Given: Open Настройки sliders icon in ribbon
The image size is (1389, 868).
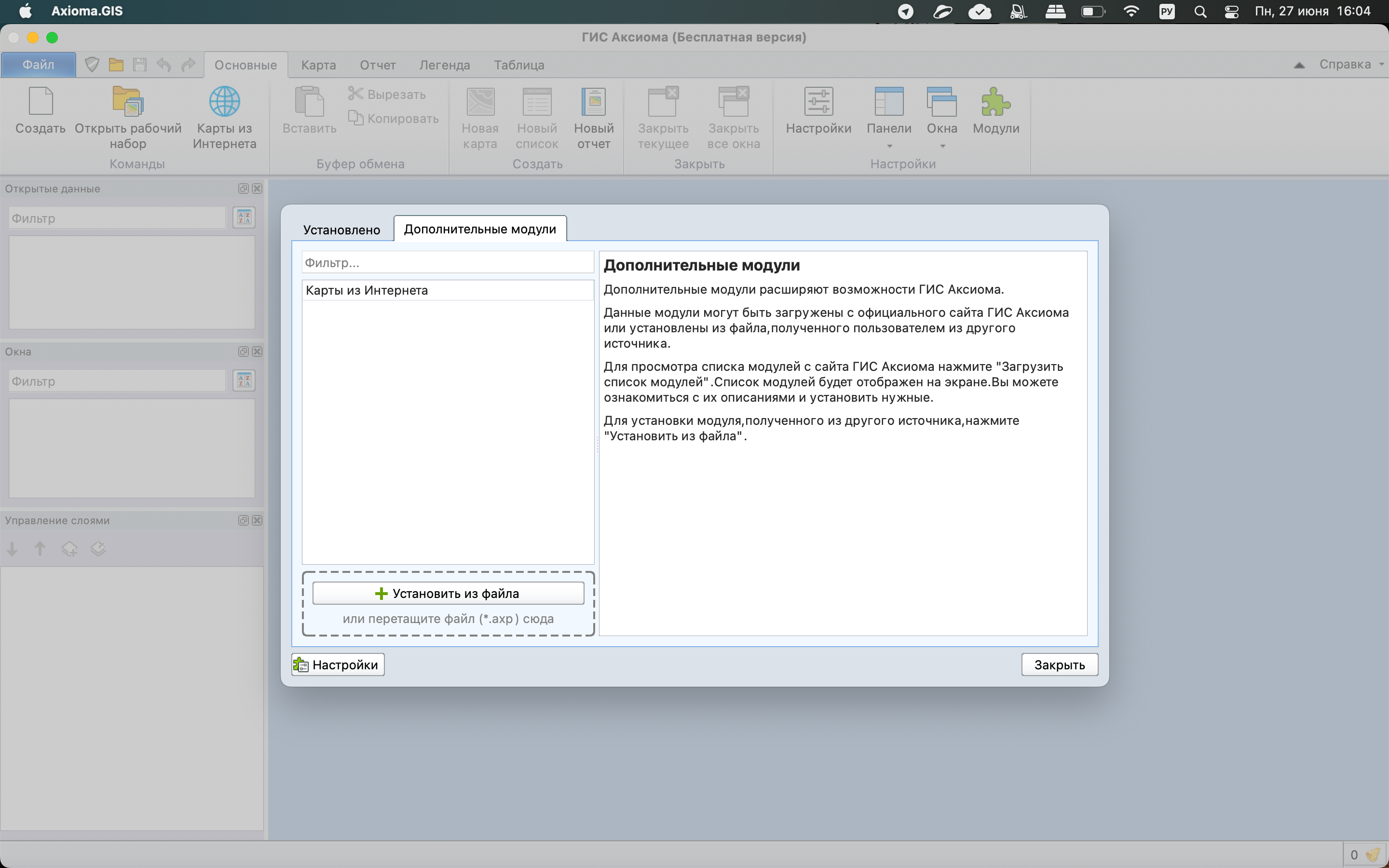Looking at the screenshot, I should (x=818, y=102).
